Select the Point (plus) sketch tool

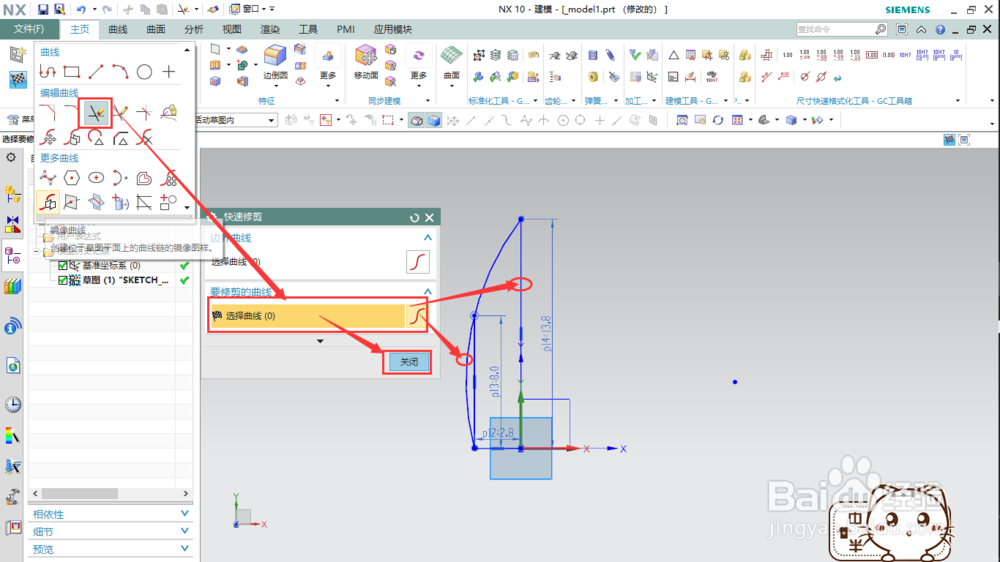[168, 71]
